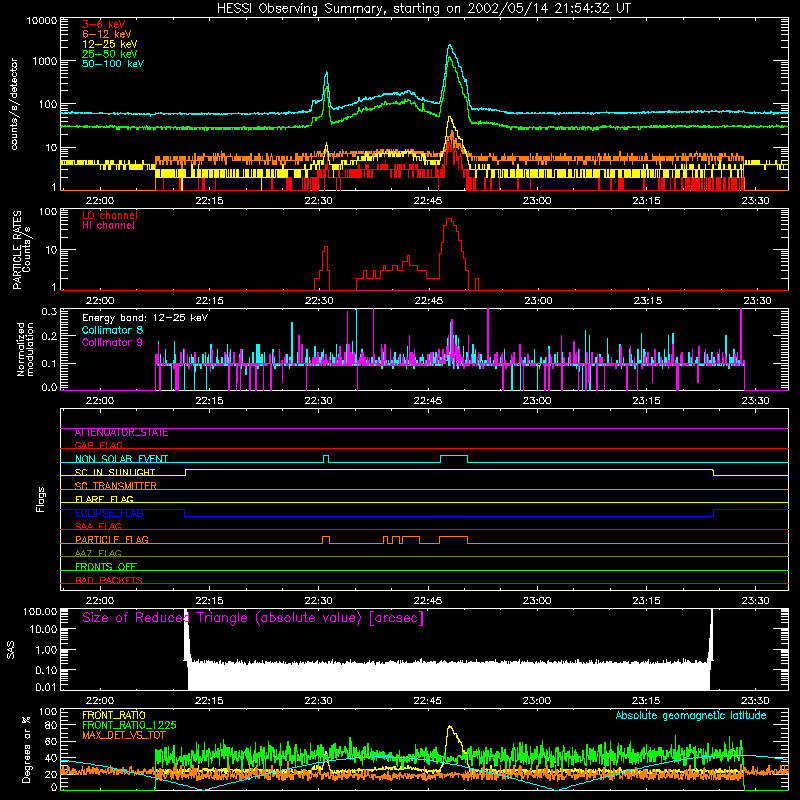Click the 23:30 tick under the flags panel

tap(756, 601)
